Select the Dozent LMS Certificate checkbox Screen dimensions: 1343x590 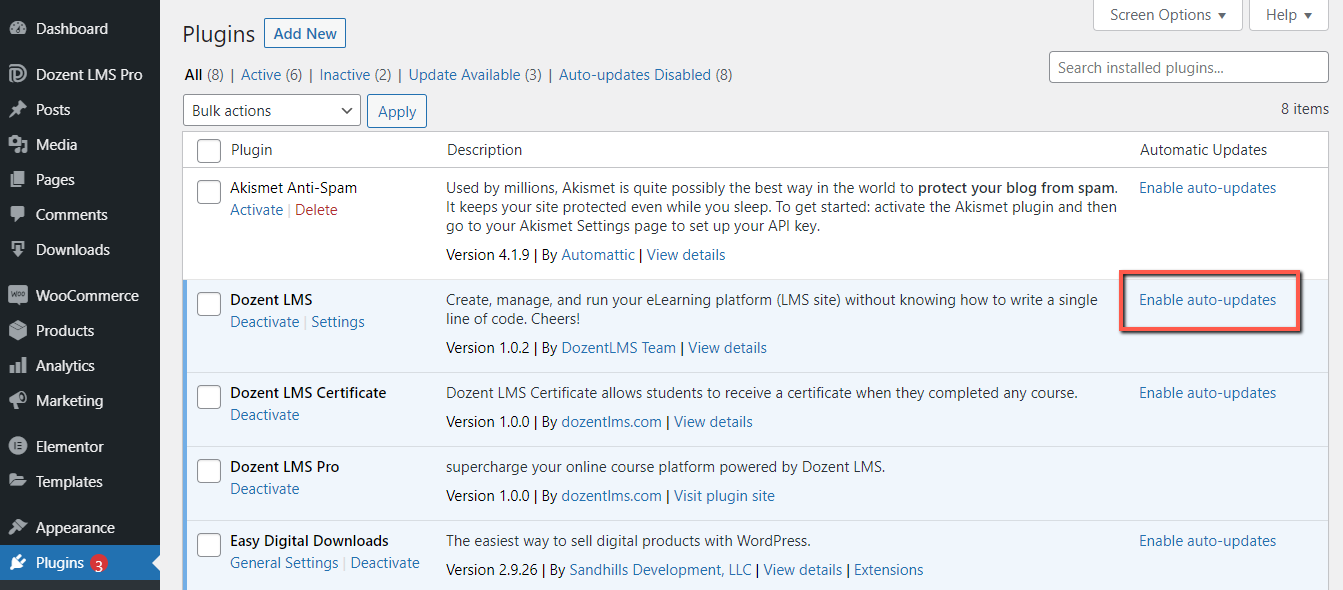(x=209, y=397)
